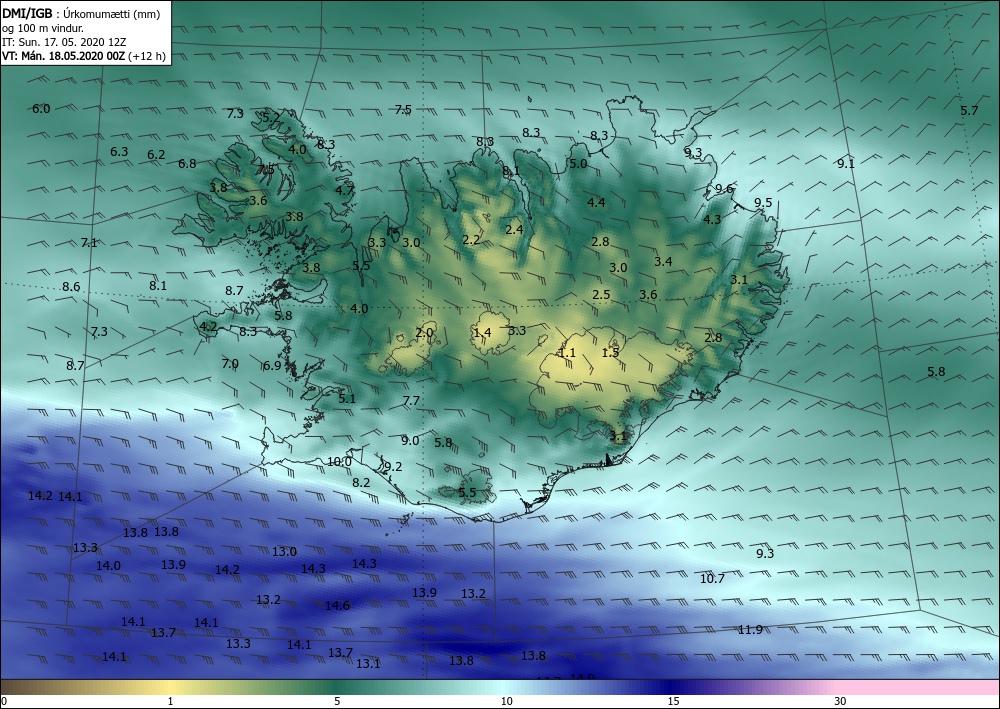
Task: Click the value 9.6 on the northeast coast
Action: pyautogui.click(x=724, y=189)
